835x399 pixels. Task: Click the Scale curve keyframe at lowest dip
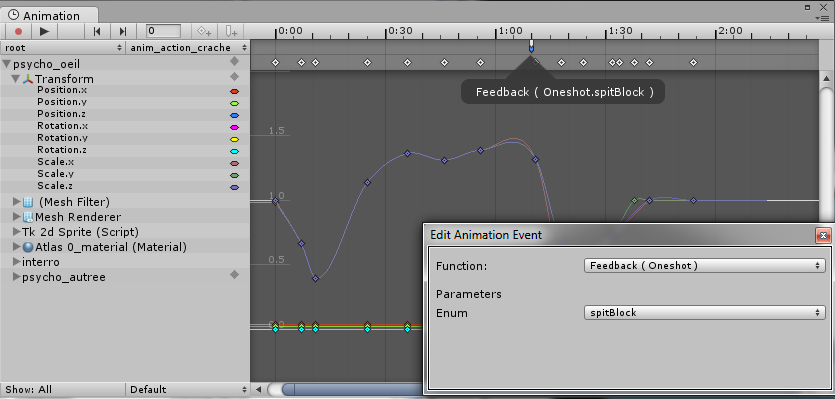[x=315, y=279]
